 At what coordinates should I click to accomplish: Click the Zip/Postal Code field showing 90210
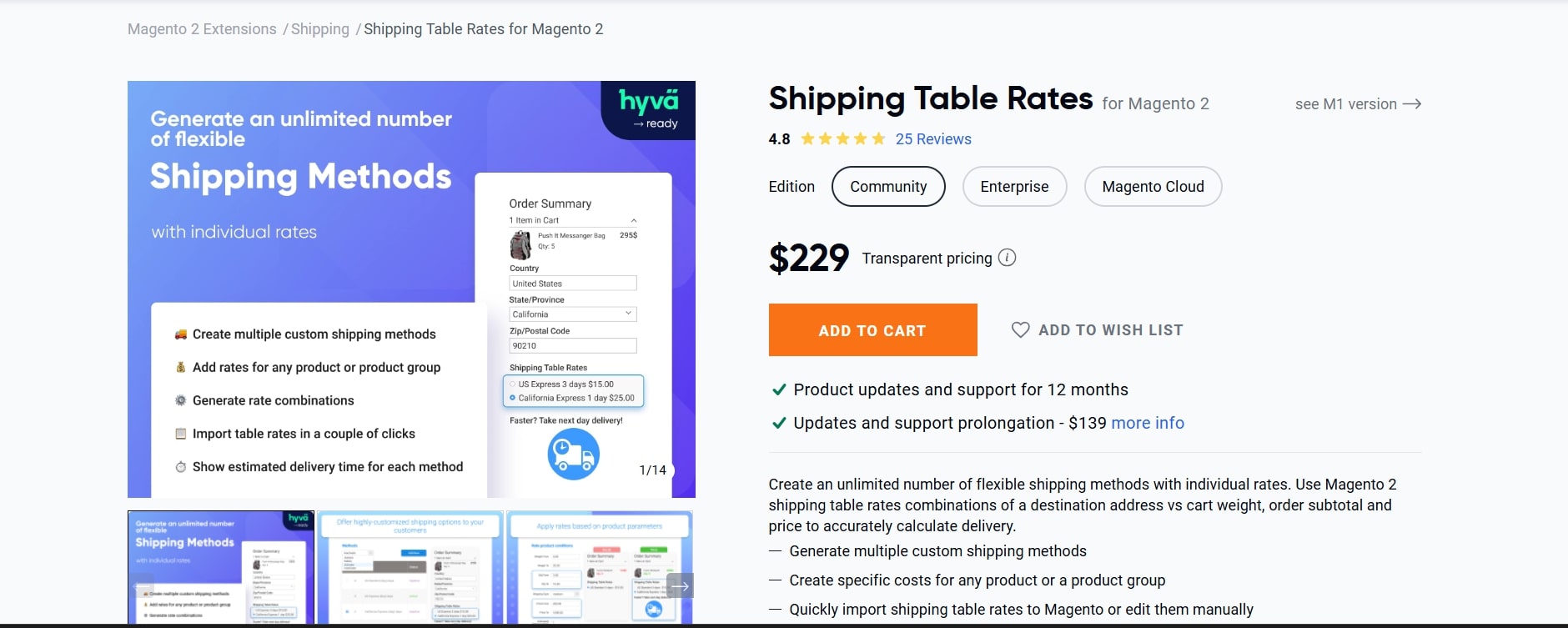pos(572,345)
